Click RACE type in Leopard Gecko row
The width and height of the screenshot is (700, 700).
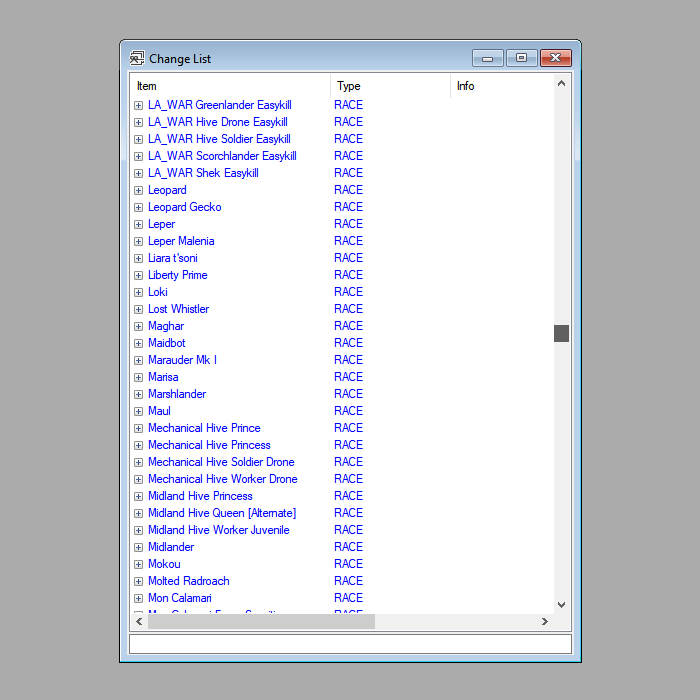click(x=348, y=207)
